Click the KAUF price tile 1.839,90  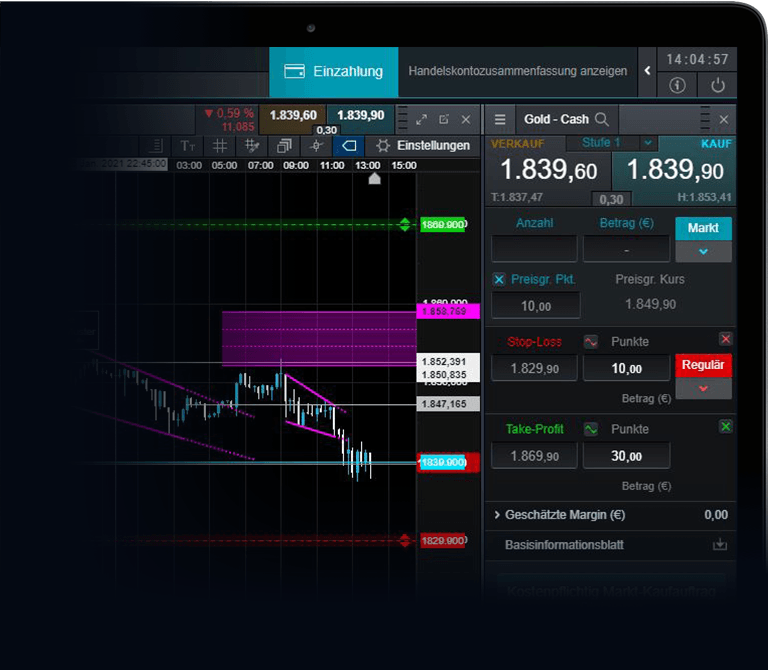pos(672,168)
